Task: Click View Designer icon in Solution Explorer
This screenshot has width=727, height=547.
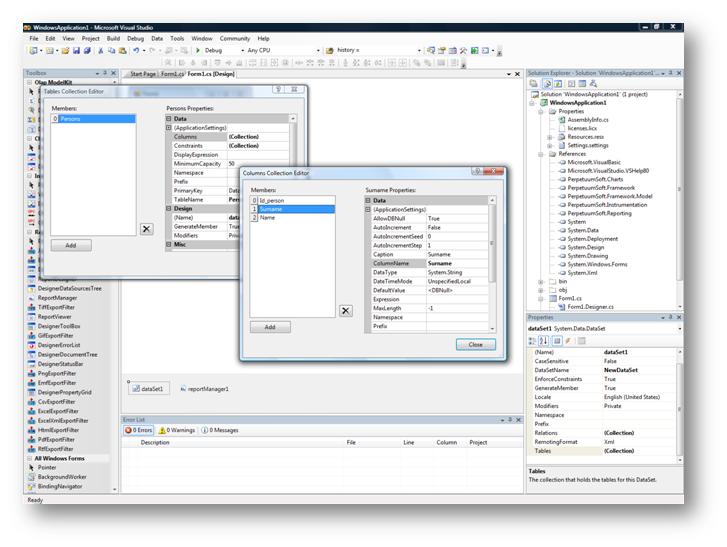Action: click(x=582, y=83)
